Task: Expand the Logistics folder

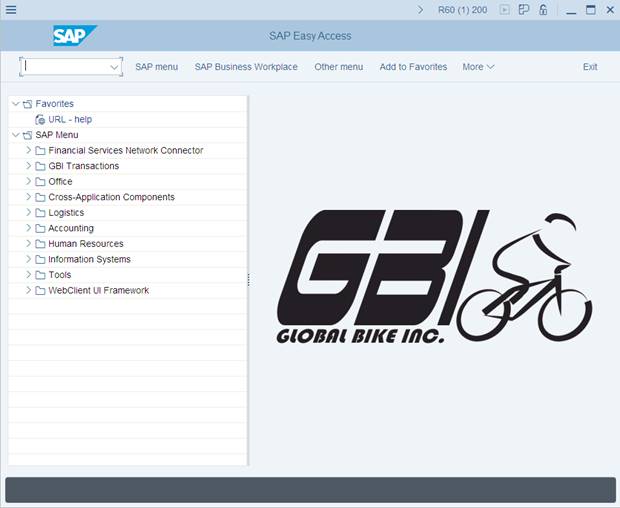Action: pos(28,212)
